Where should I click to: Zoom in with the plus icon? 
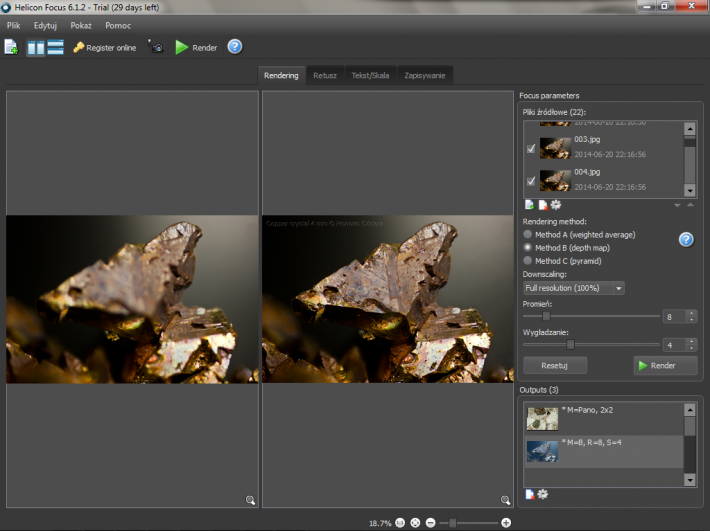[x=506, y=523]
